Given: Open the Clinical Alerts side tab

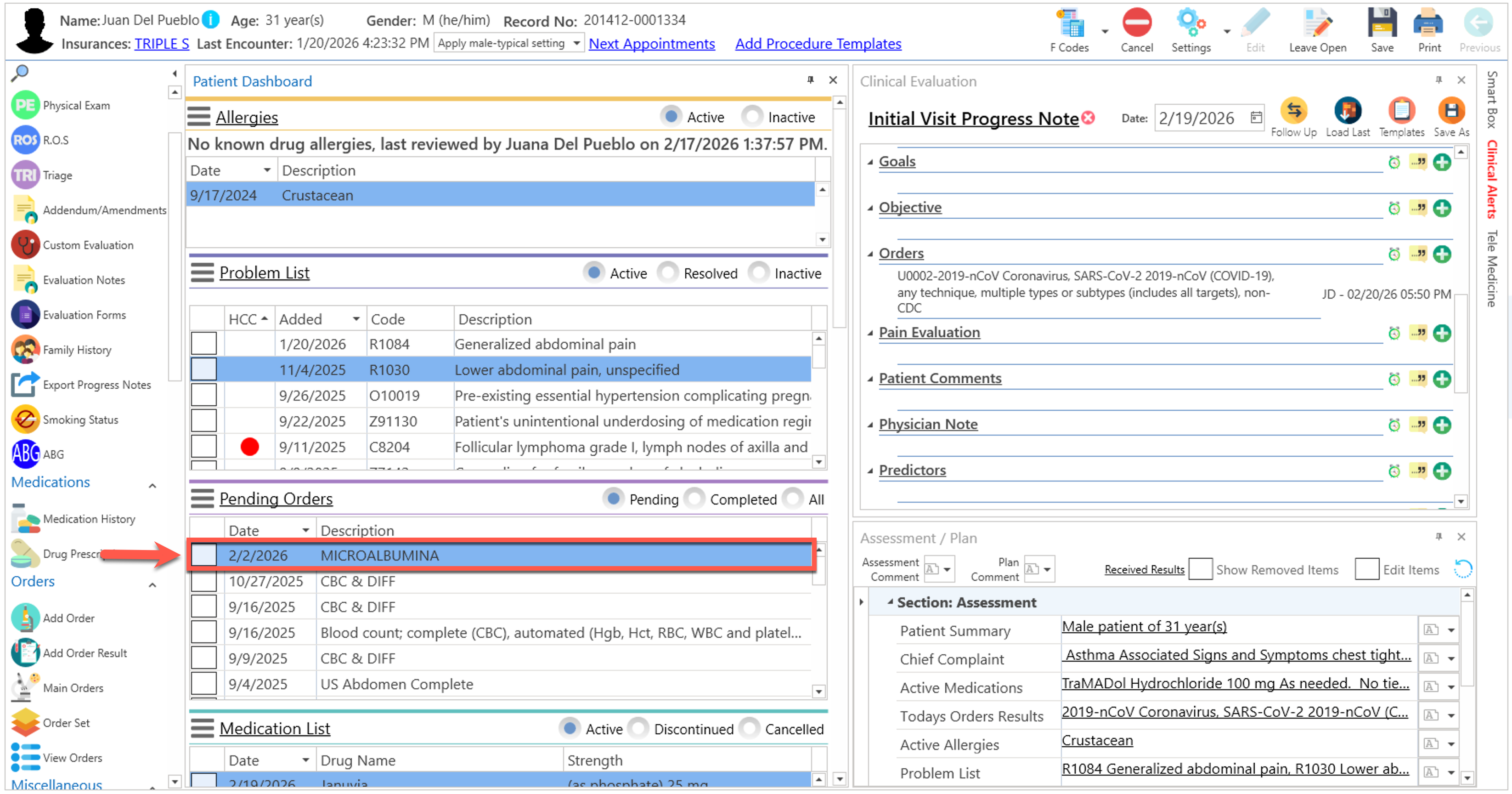Looking at the screenshot, I should coord(1492,179).
